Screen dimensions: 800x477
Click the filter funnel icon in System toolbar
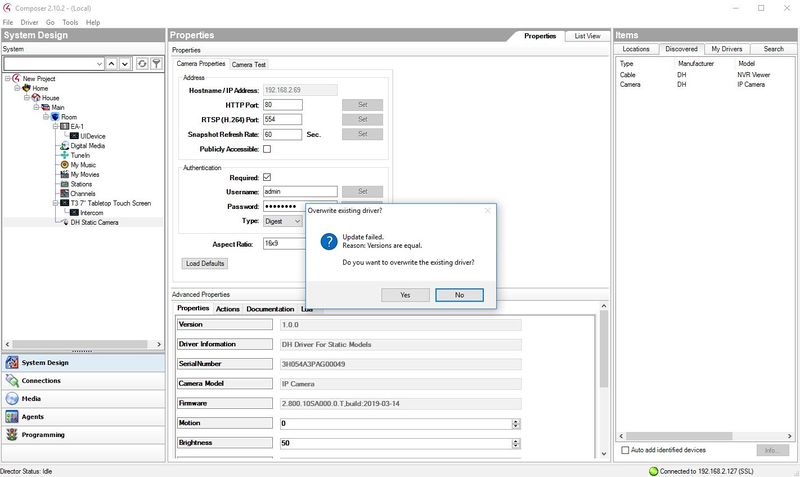click(x=156, y=64)
